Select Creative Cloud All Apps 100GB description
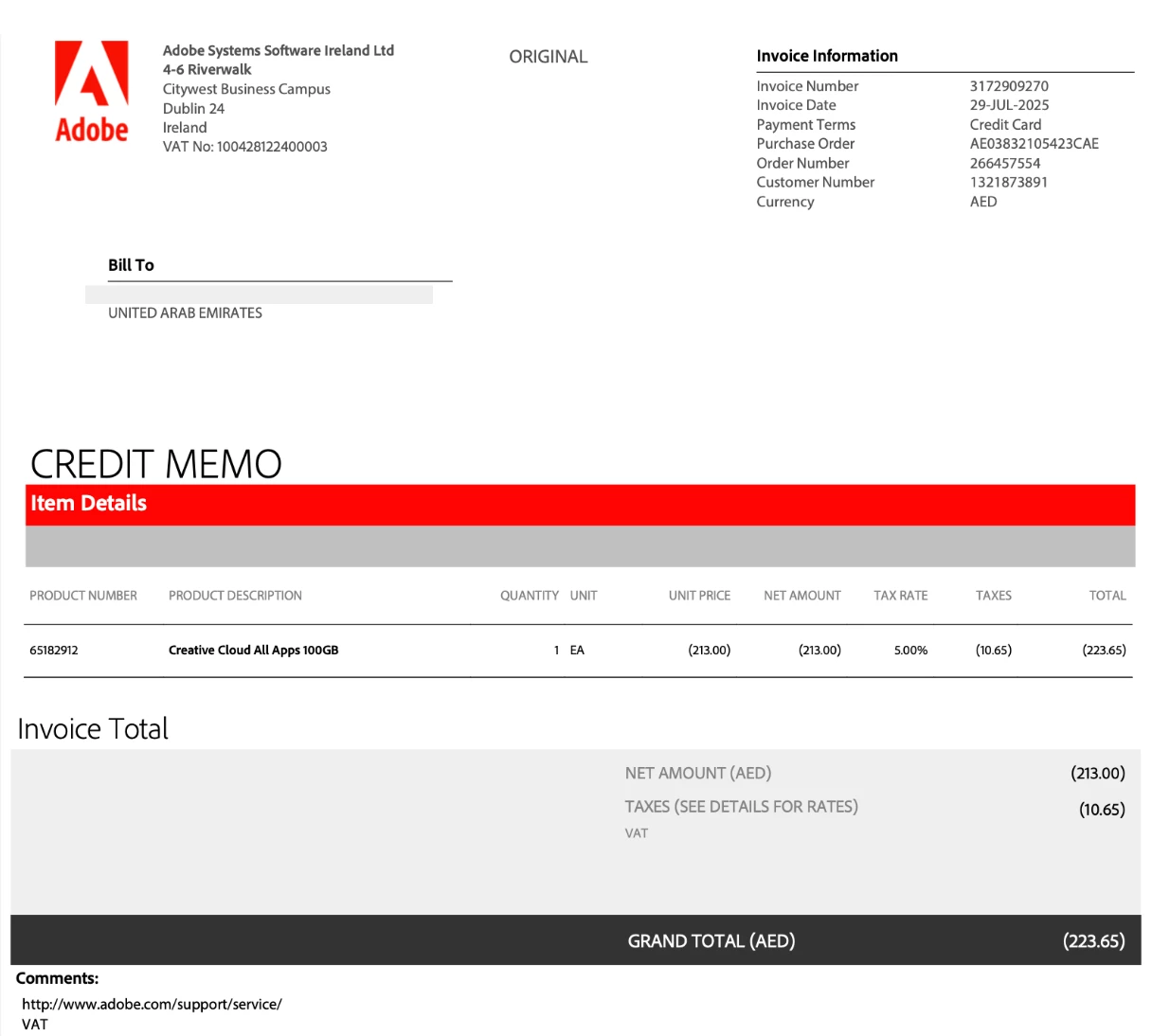This screenshot has width=1152, height=1036. (x=253, y=651)
